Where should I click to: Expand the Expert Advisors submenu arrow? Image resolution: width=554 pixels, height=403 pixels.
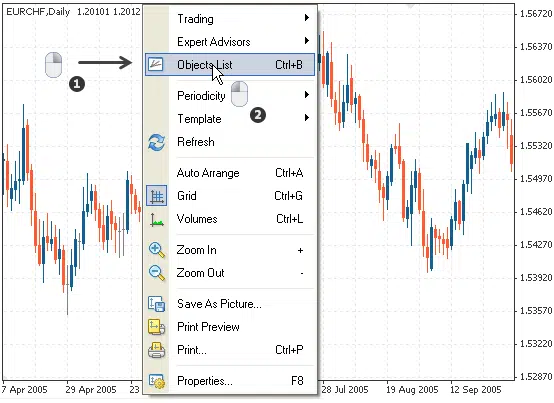(307, 41)
